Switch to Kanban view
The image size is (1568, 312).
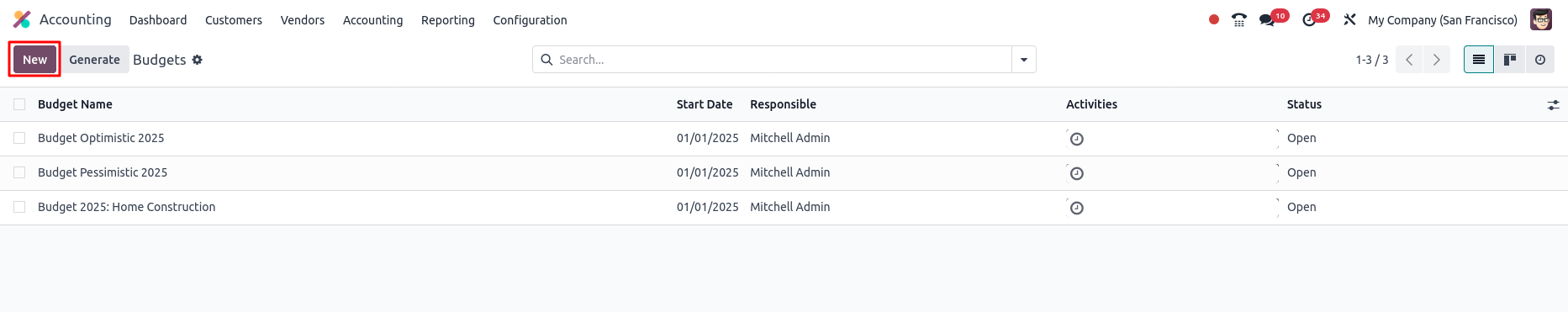[x=1510, y=60]
